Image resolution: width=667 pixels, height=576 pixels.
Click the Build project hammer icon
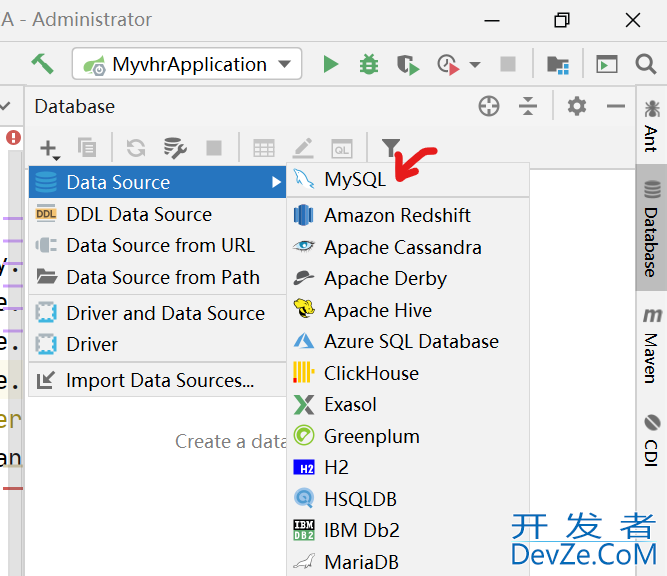43,64
